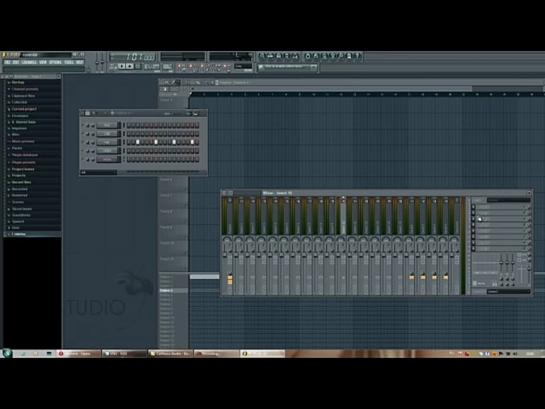Turn off first lit step in sequencer
The image size is (545, 409).
pos(138,142)
